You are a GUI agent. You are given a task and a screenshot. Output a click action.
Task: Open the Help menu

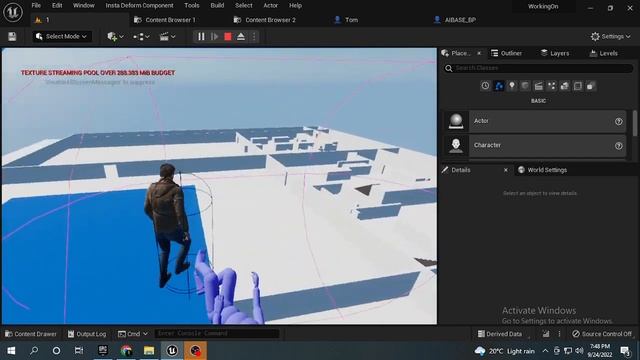pyautogui.click(x=295, y=6)
